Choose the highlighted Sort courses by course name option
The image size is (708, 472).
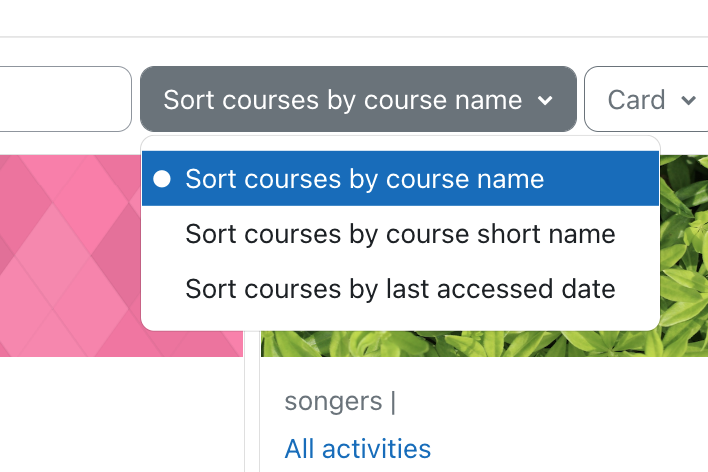click(401, 179)
